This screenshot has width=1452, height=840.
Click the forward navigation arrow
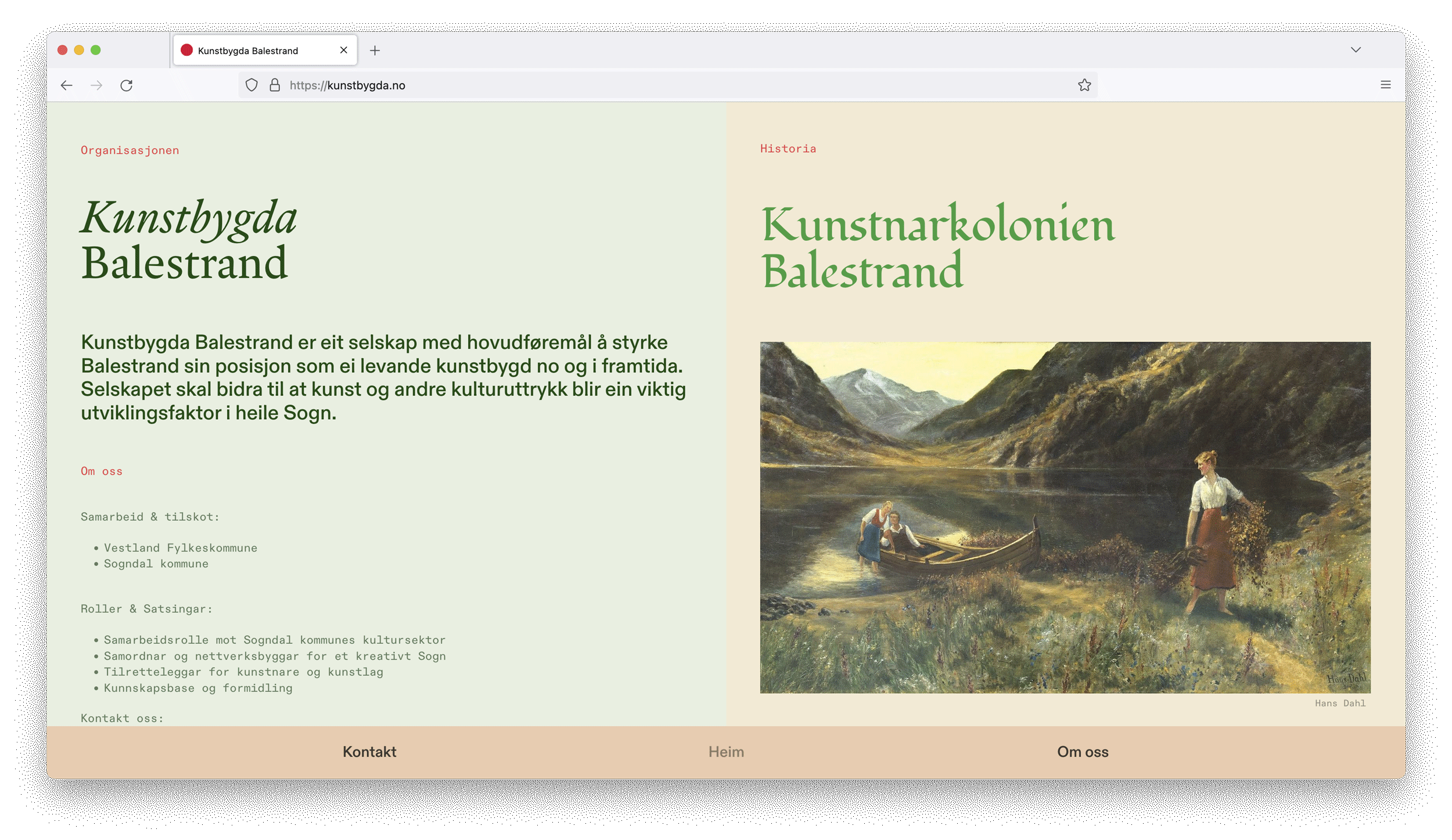click(96, 85)
